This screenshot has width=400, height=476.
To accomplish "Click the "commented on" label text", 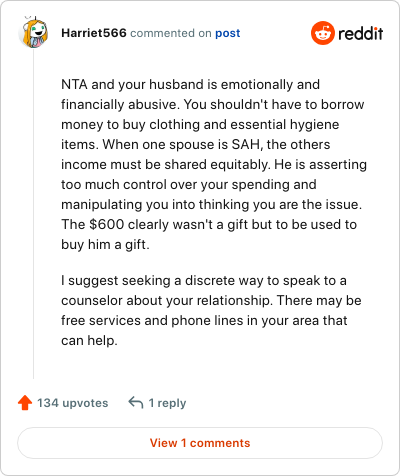I will click(x=171, y=33).
